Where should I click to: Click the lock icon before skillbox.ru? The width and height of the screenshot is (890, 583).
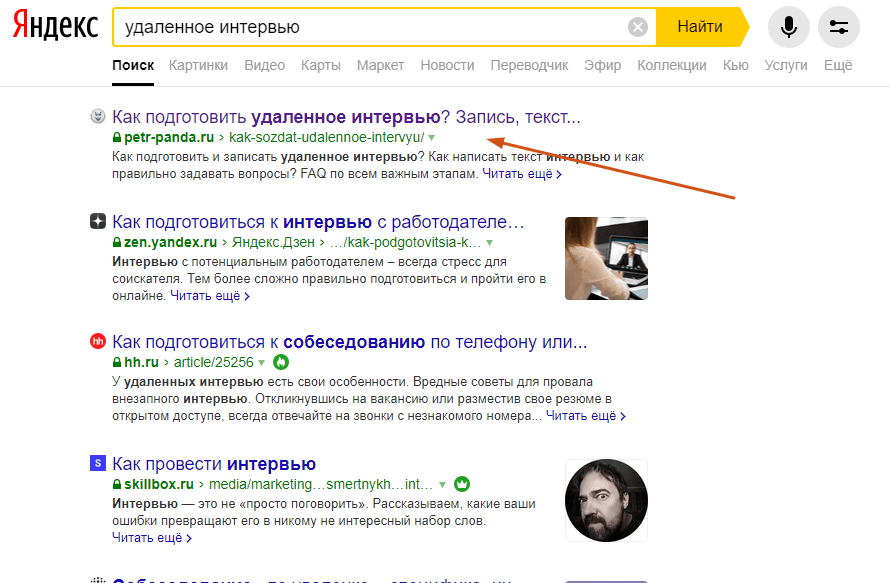117,484
